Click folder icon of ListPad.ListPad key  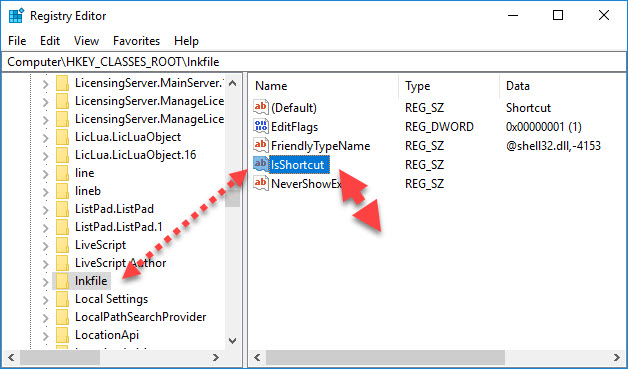[62, 209]
